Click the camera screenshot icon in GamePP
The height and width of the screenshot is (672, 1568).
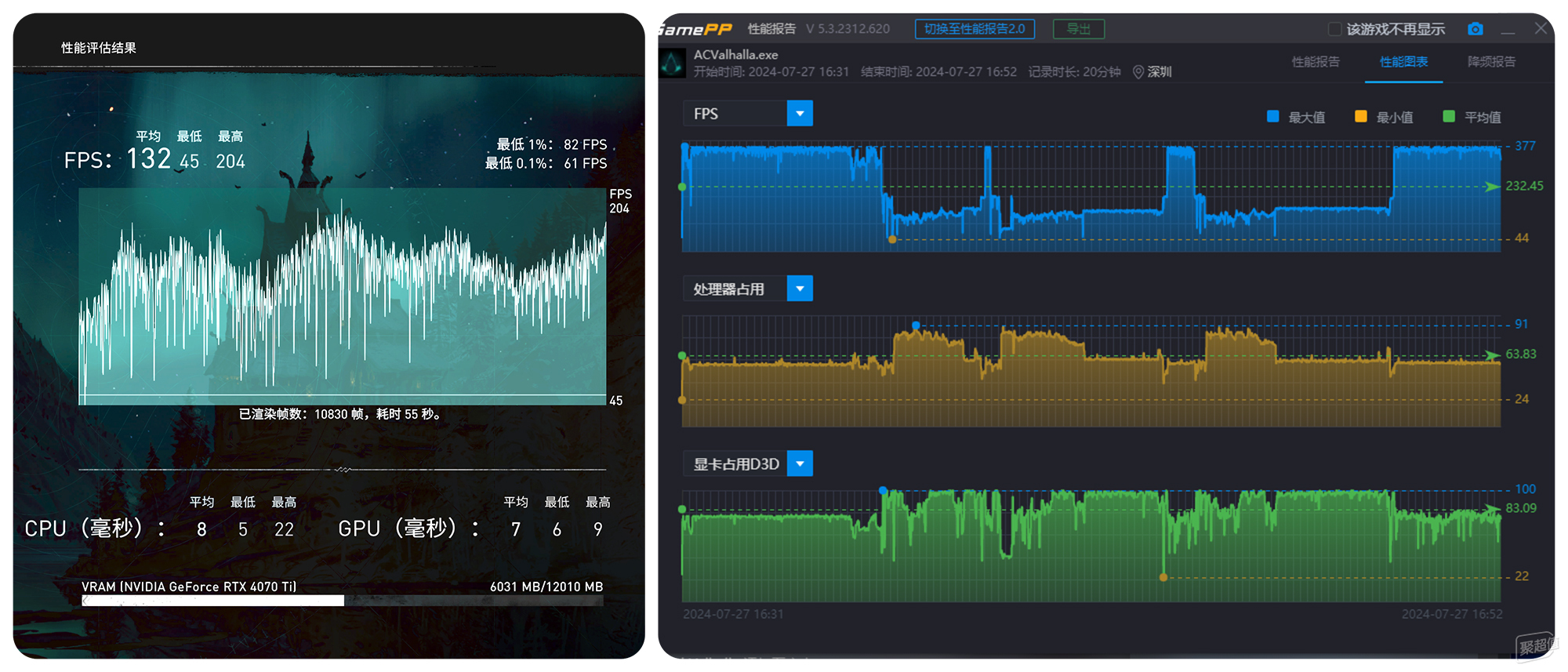(x=1475, y=29)
